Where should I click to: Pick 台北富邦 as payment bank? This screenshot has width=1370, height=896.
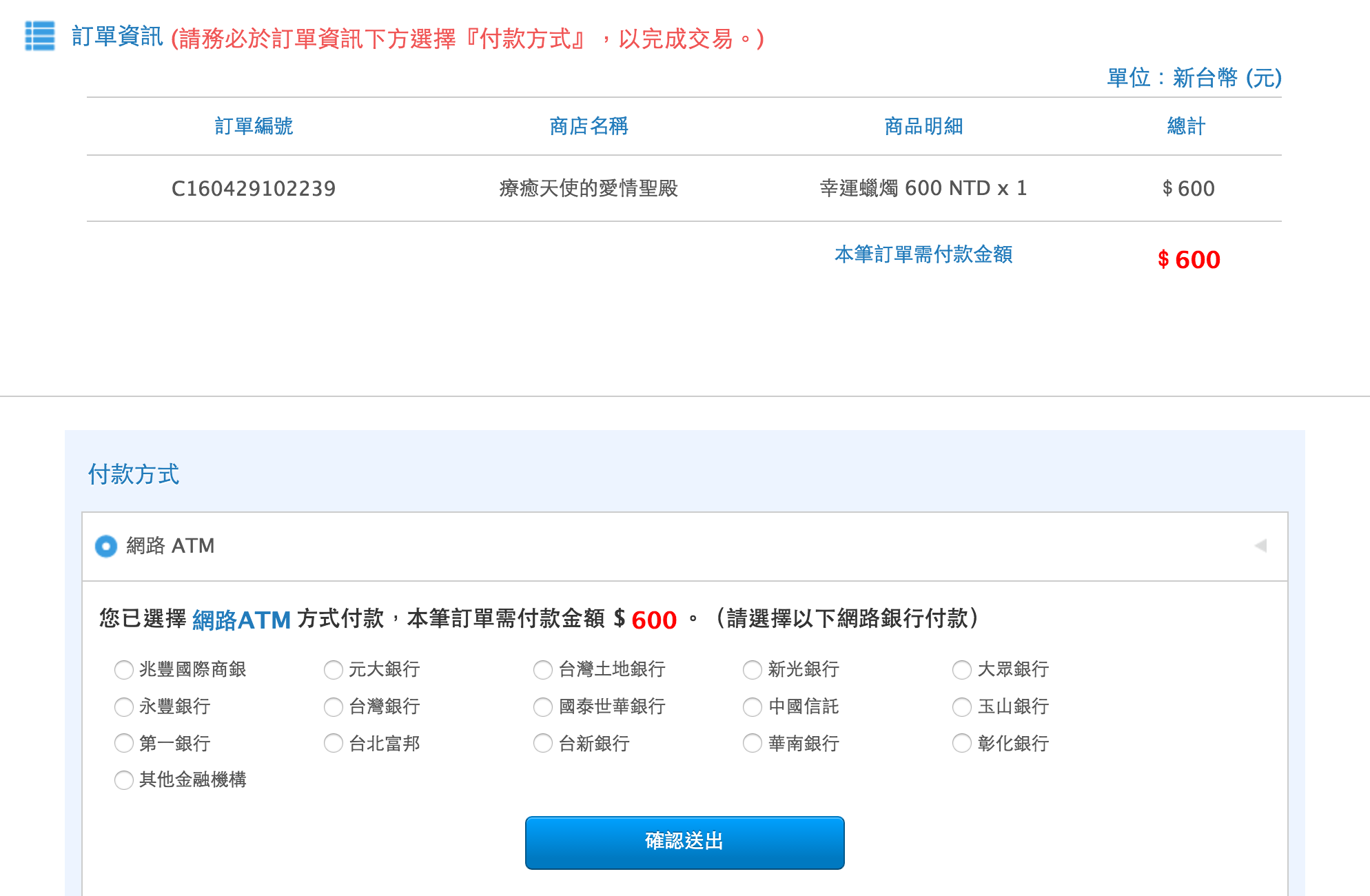click(334, 743)
